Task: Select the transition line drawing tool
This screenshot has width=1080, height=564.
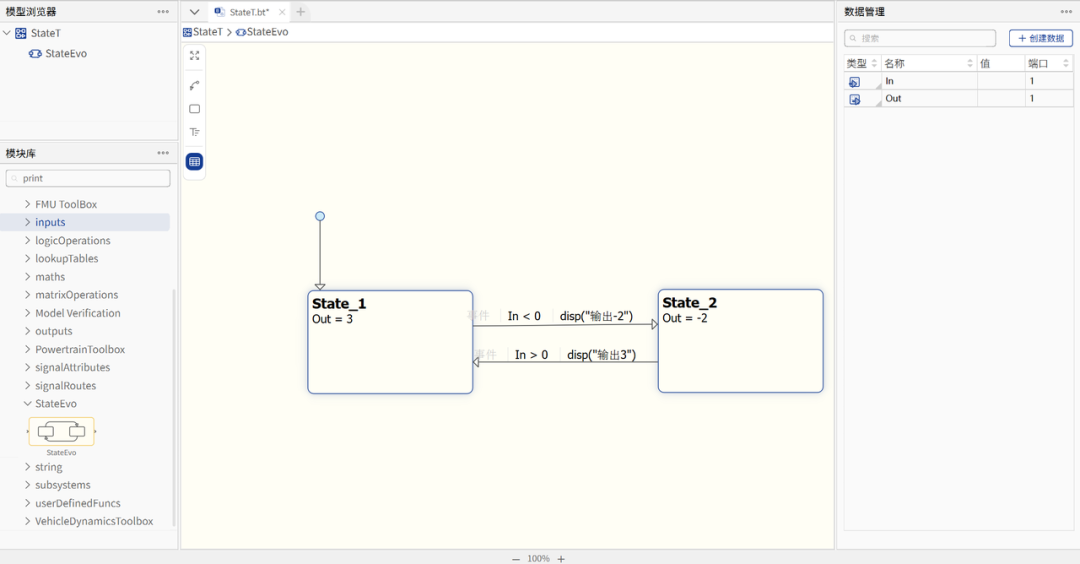Action: pos(195,85)
